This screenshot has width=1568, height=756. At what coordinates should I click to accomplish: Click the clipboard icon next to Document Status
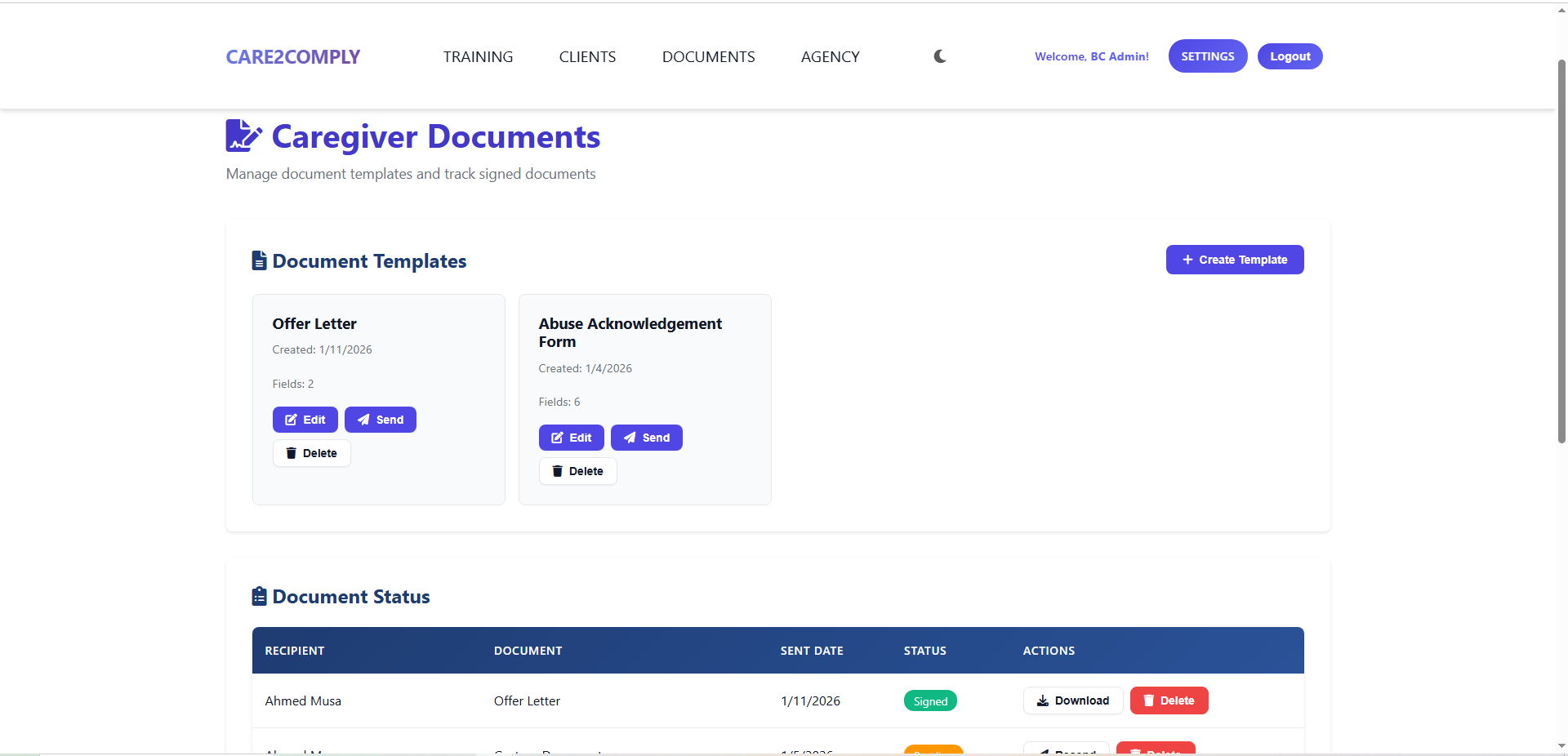point(259,596)
